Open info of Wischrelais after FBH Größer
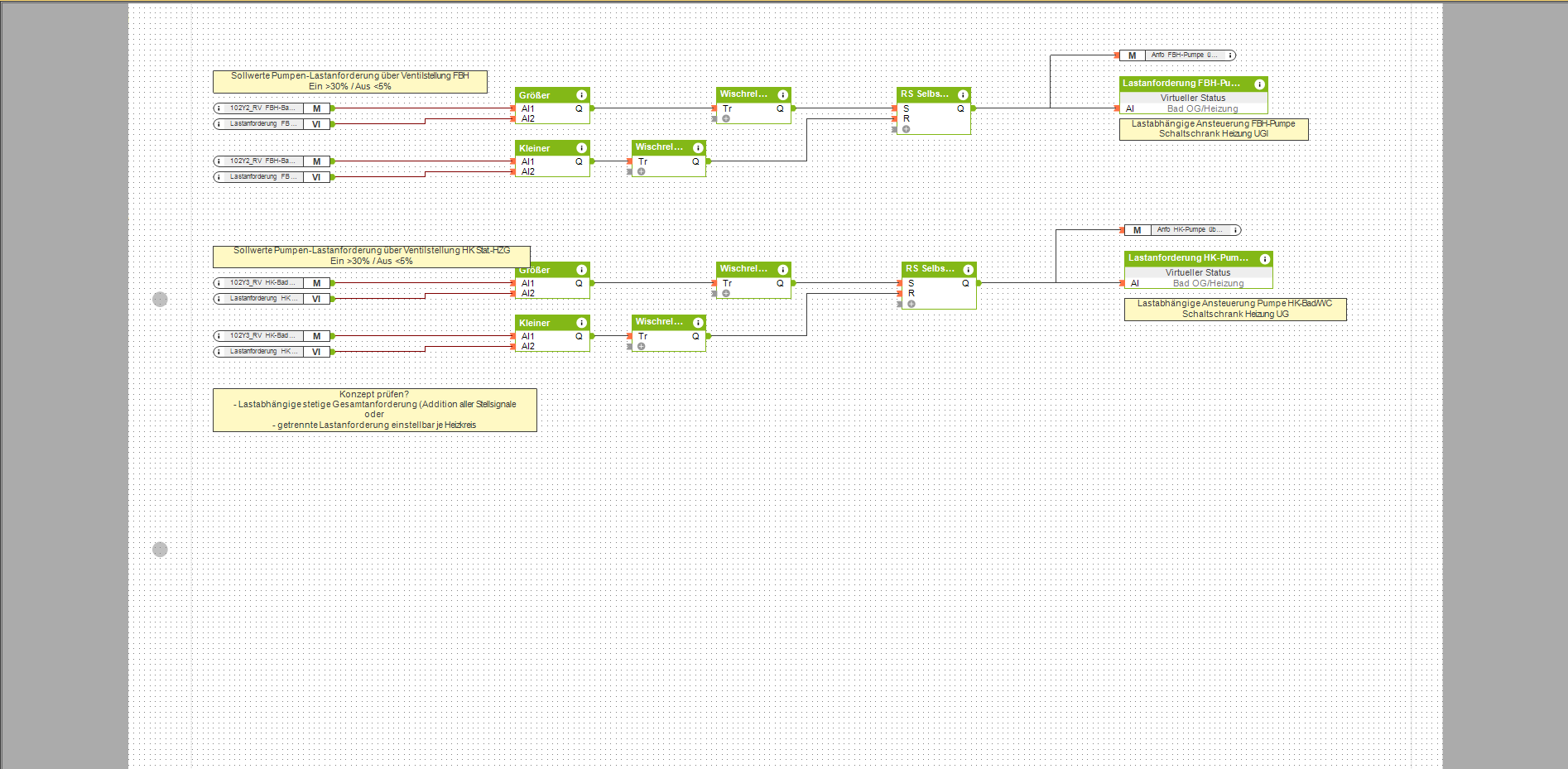The height and width of the screenshot is (769, 1568). [x=782, y=95]
